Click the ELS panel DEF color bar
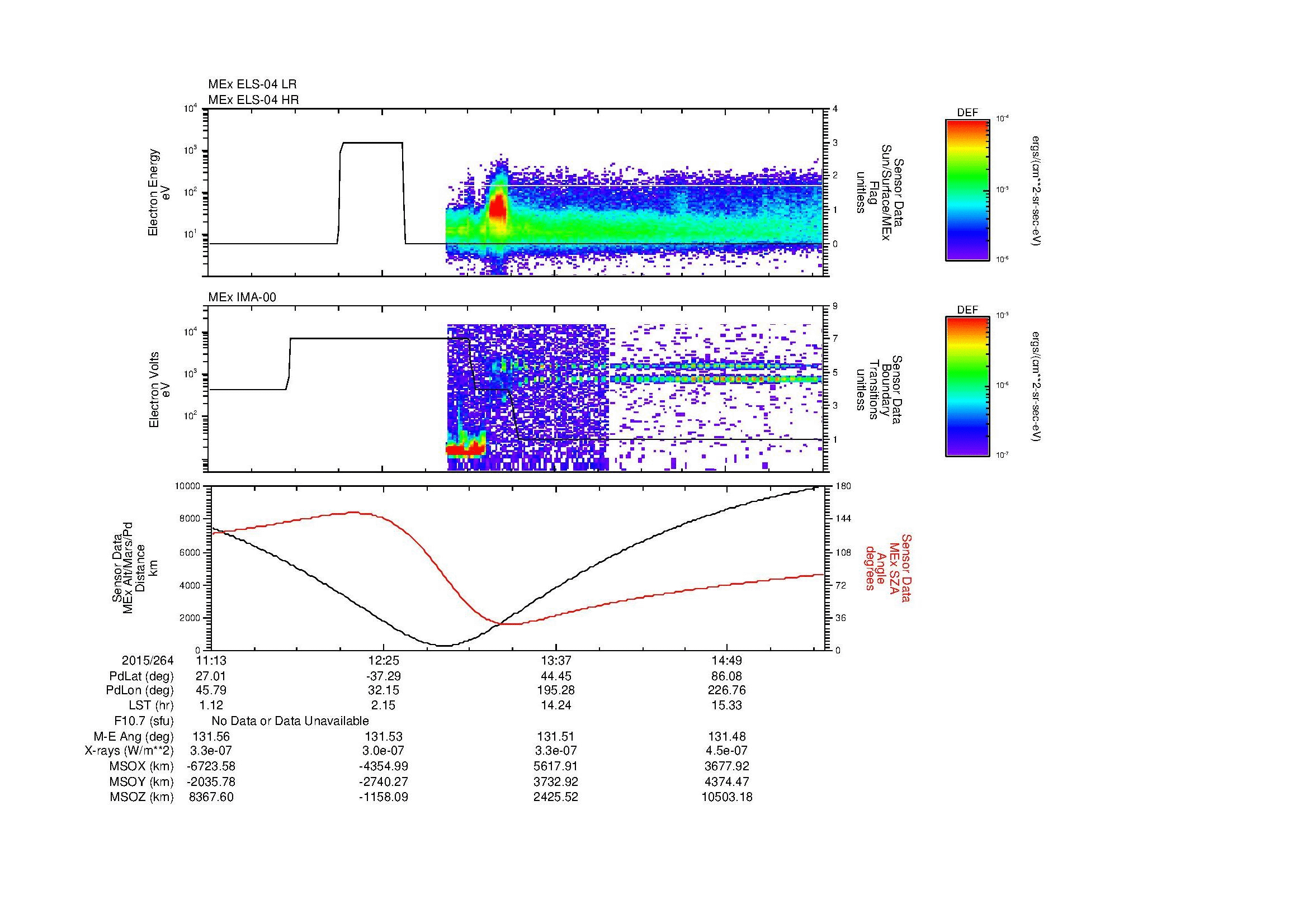Screen dimensions: 1308x924 pyautogui.click(x=967, y=189)
